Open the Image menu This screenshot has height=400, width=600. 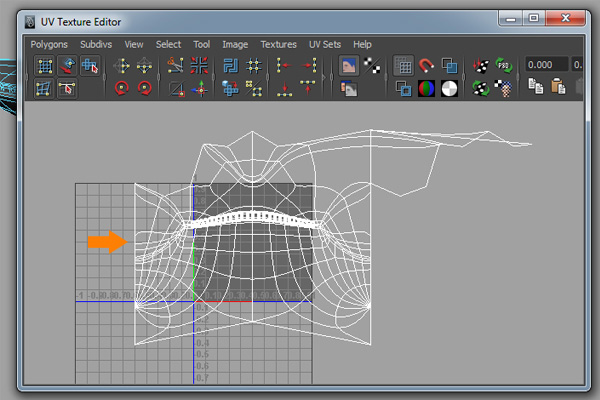click(x=235, y=44)
